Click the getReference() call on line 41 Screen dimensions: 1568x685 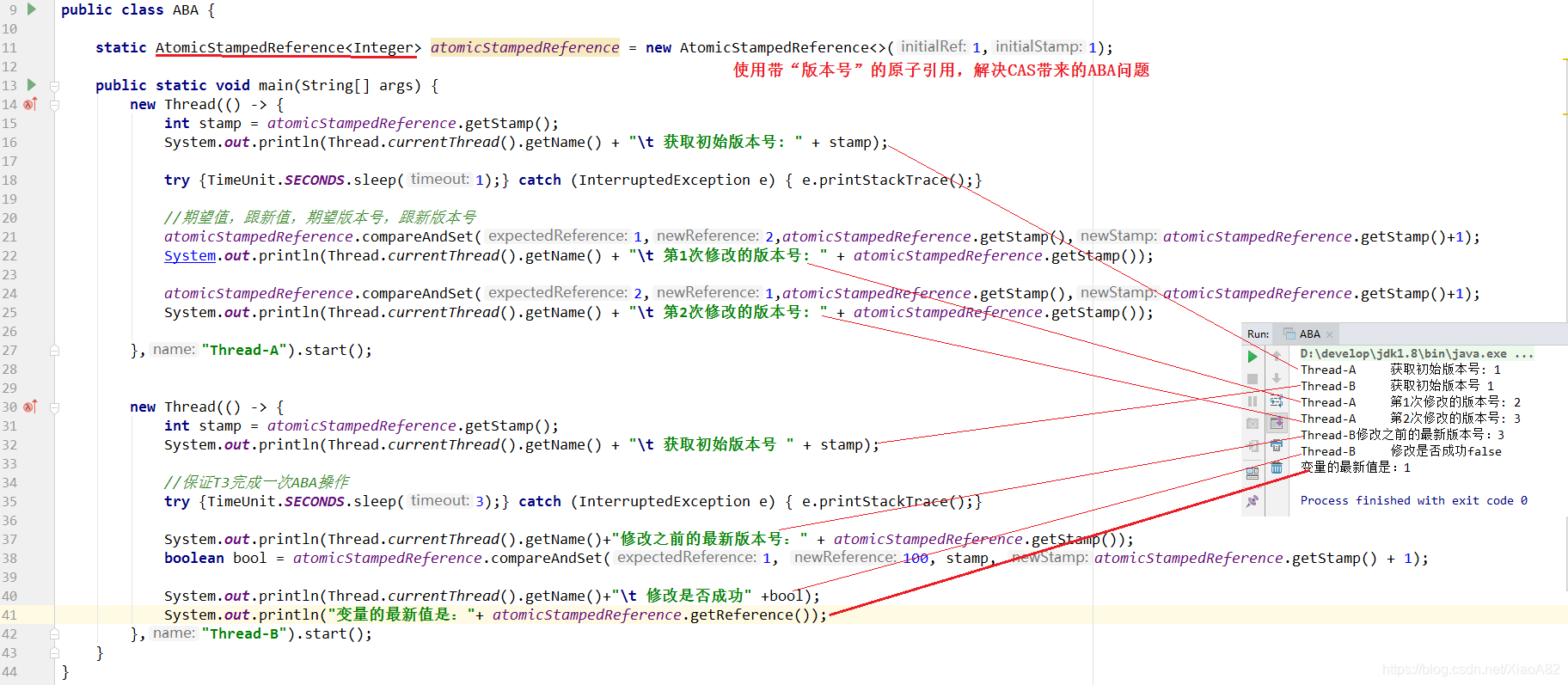(753, 615)
